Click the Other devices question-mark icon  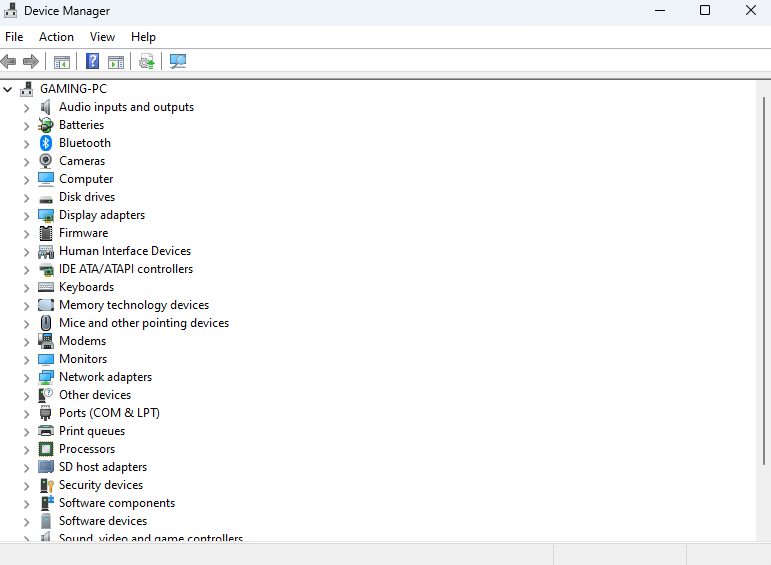click(x=46, y=395)
